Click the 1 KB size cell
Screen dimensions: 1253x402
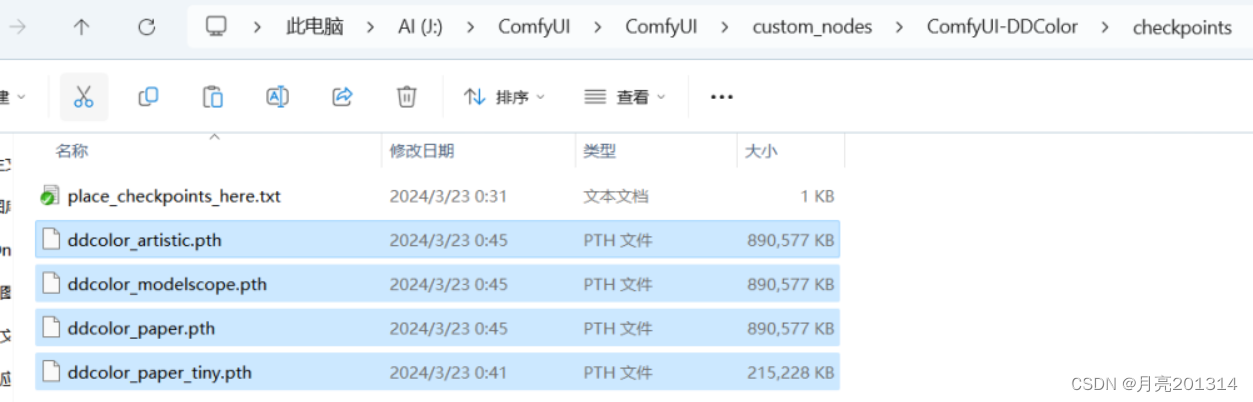[817, 197]
